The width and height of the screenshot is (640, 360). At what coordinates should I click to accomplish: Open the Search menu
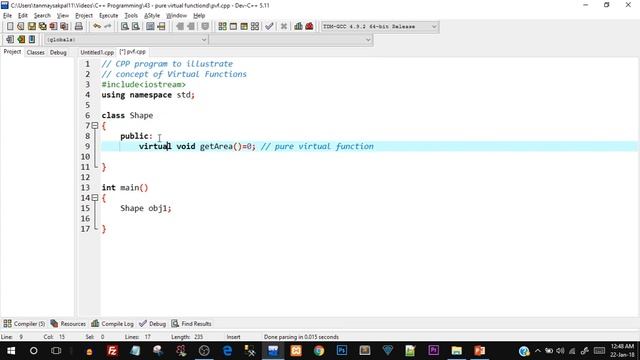tap(42, 16)
